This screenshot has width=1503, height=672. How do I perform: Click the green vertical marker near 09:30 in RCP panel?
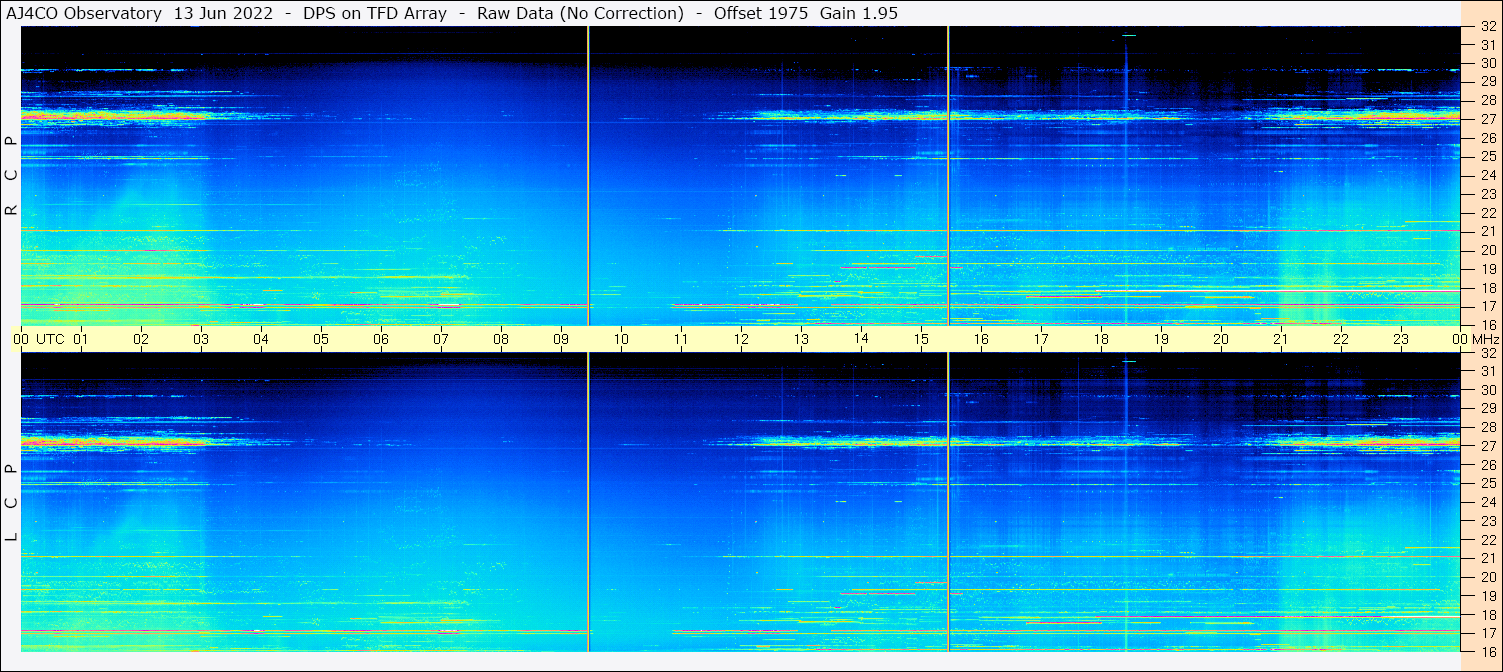coord(588,176)
